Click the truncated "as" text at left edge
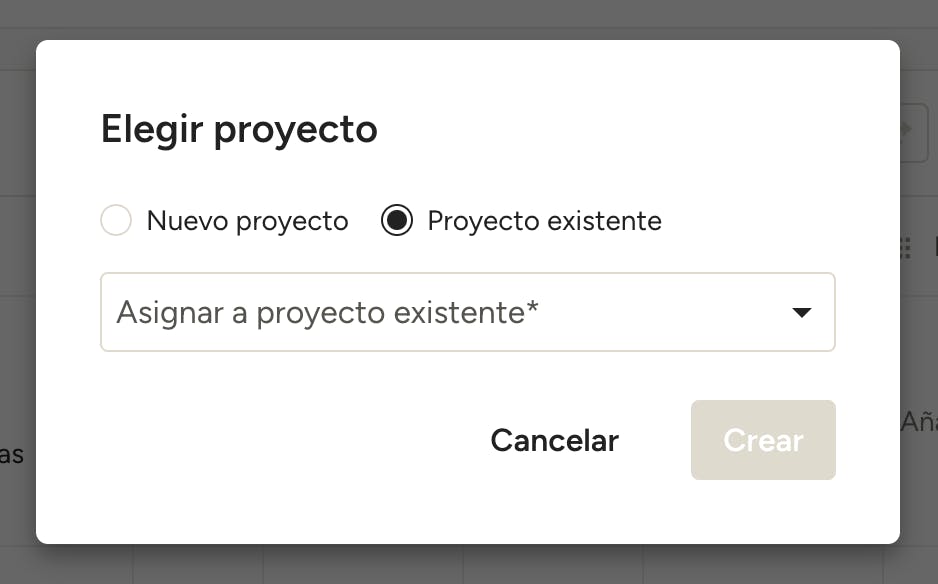 pos(11,455)
